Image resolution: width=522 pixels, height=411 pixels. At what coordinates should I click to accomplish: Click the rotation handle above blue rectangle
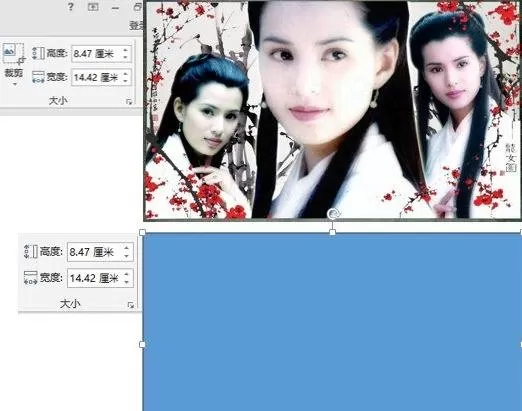pyautogui.click(x=333, y=214)
